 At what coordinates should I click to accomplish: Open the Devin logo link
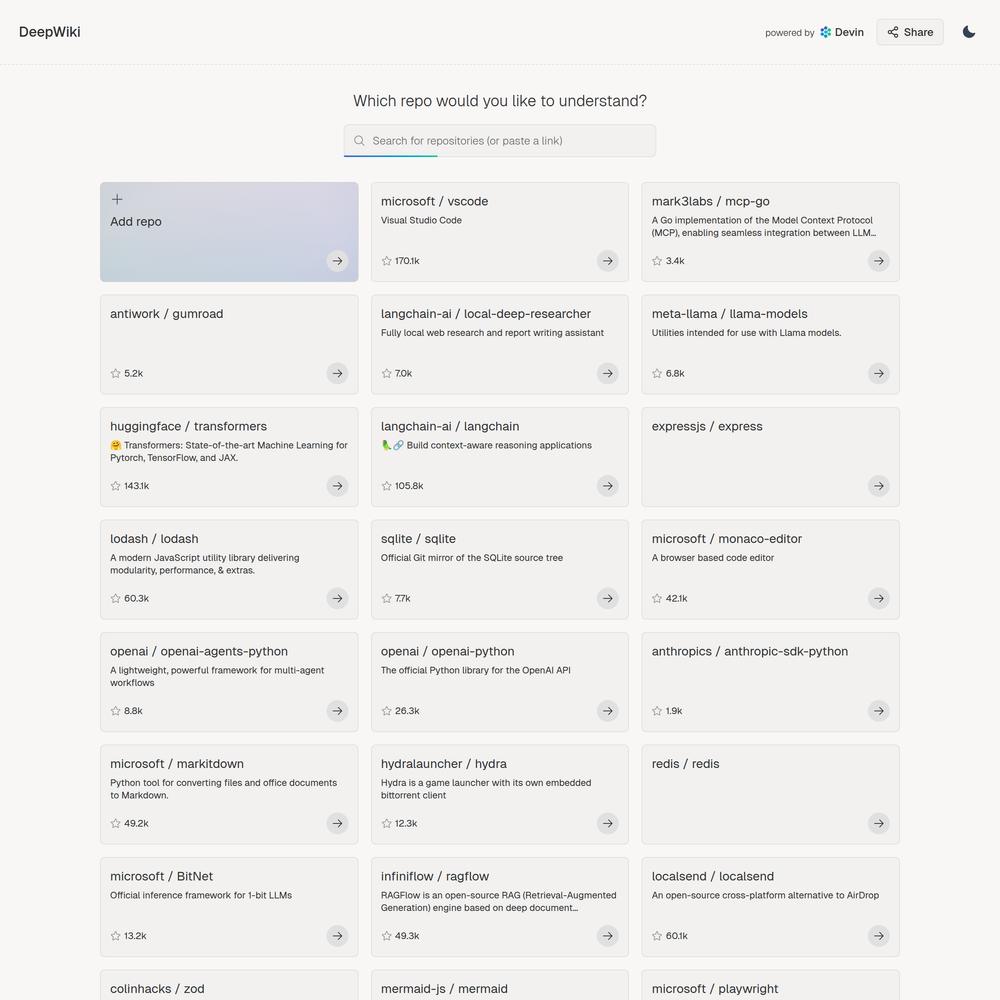point(842,32)
